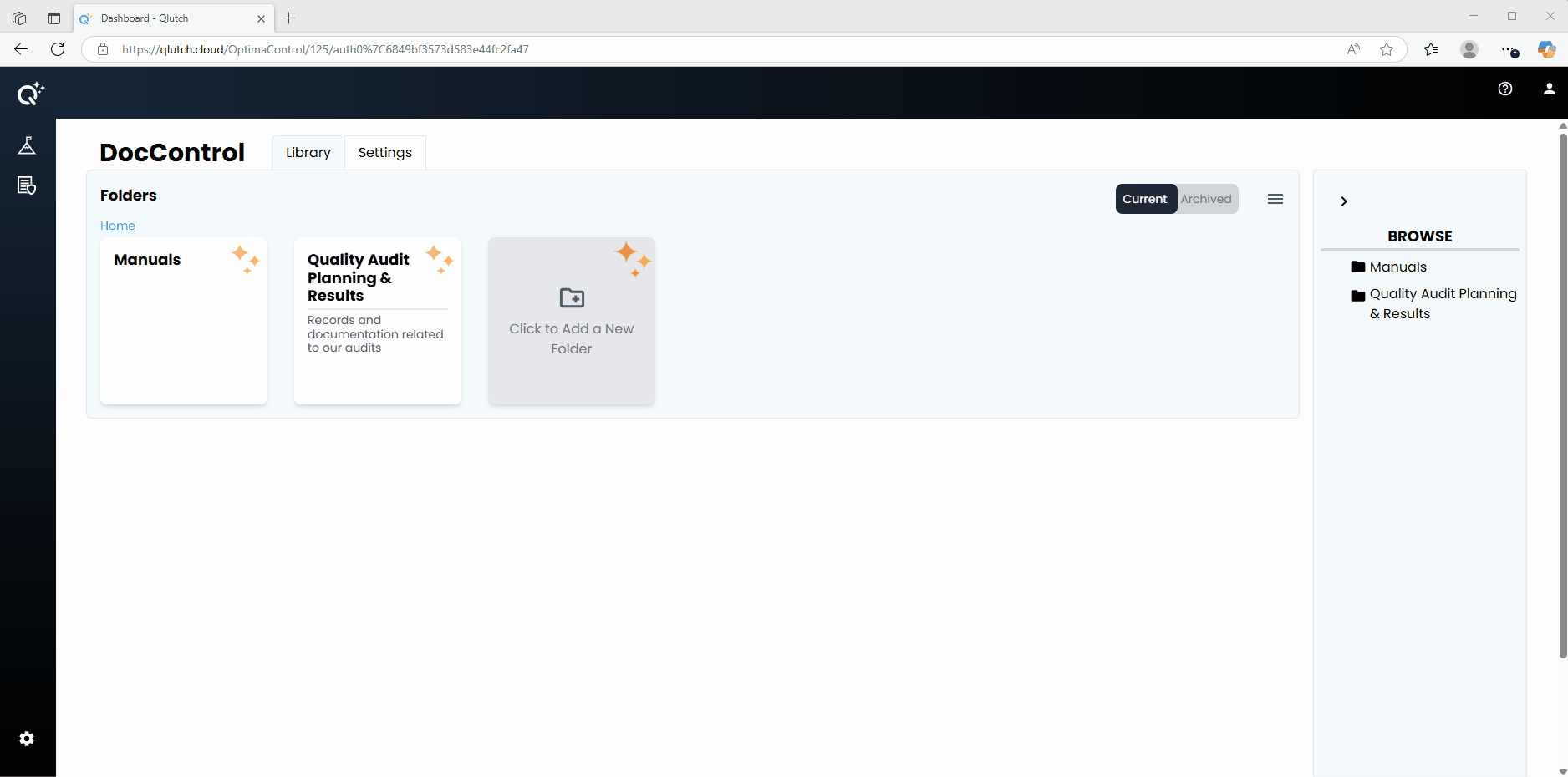
Task: Open the lab flask sidebar icon
Action: coord(27,145)
